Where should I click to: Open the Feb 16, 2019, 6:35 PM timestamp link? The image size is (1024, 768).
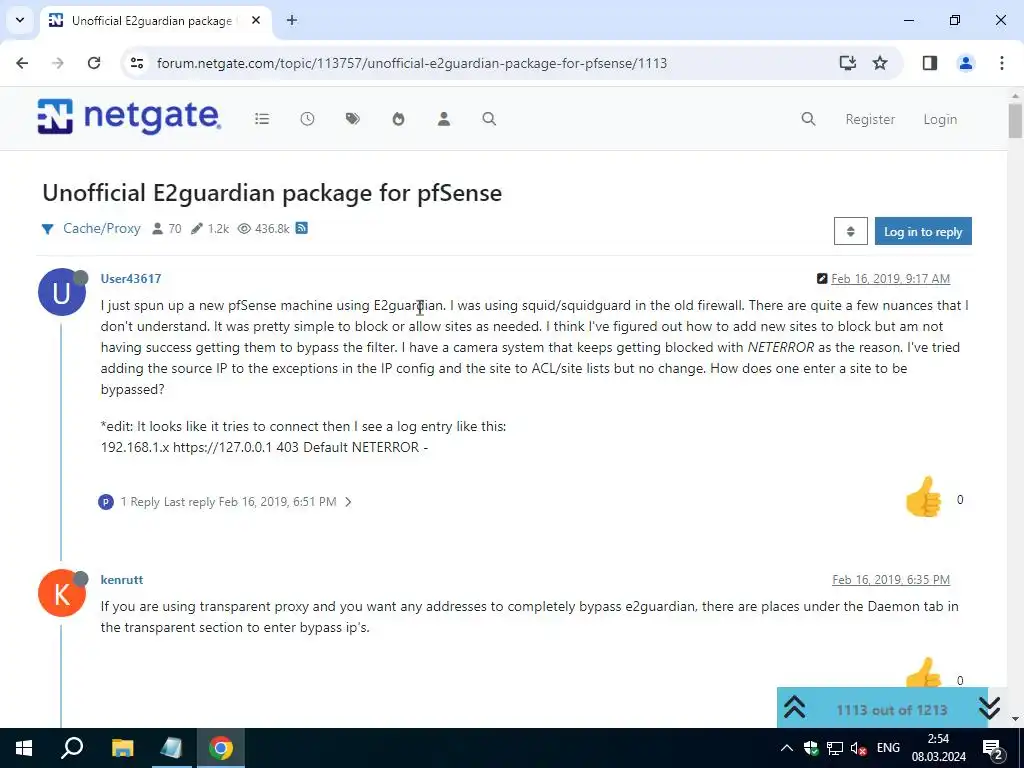[x=891, y=579]
